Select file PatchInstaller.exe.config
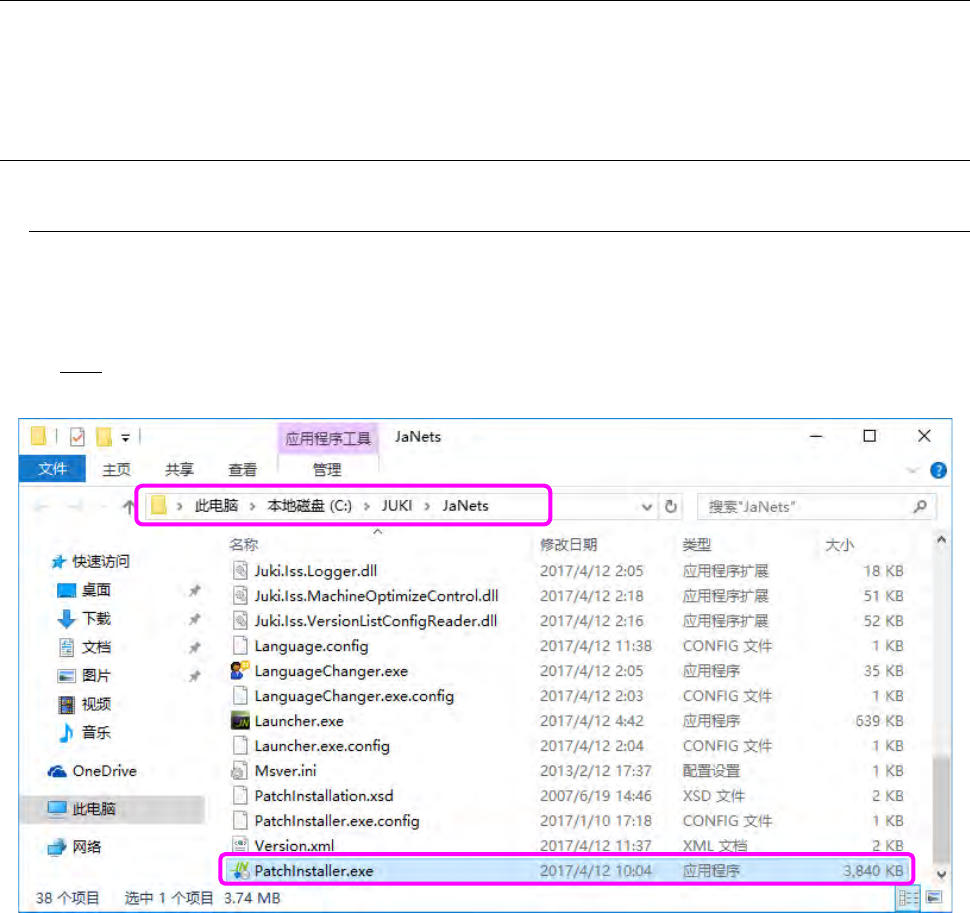The image size is (970, 913). [x=337, y=821]
